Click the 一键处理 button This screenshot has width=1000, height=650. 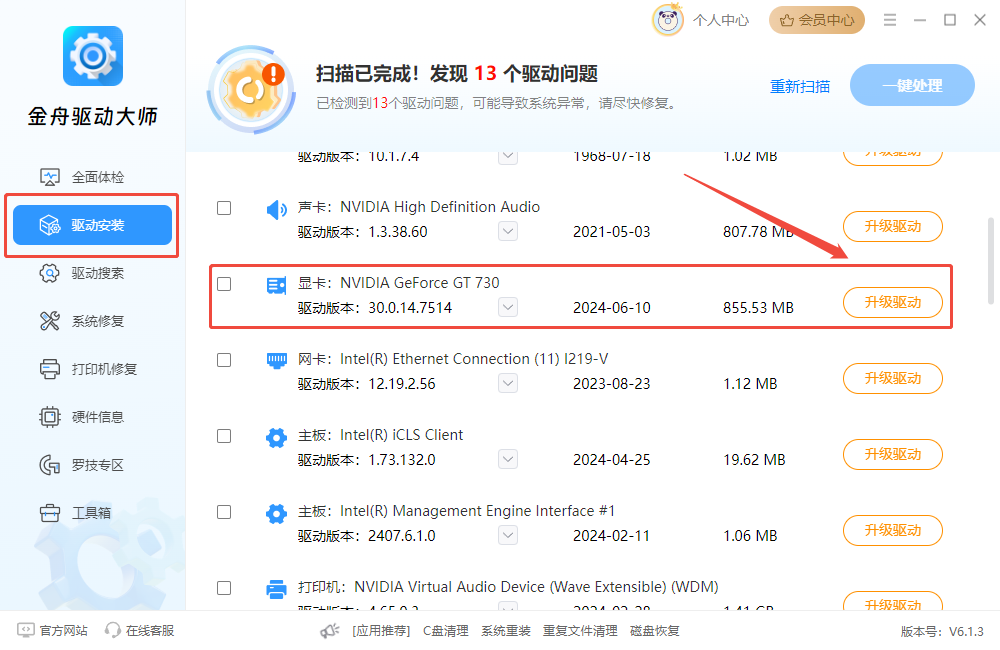click(912, 85)
